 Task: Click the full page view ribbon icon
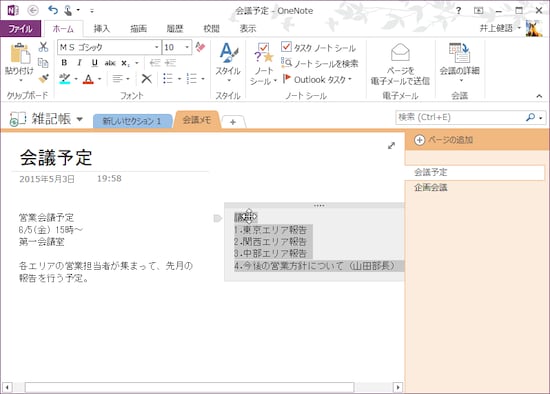tap(479, 11)
